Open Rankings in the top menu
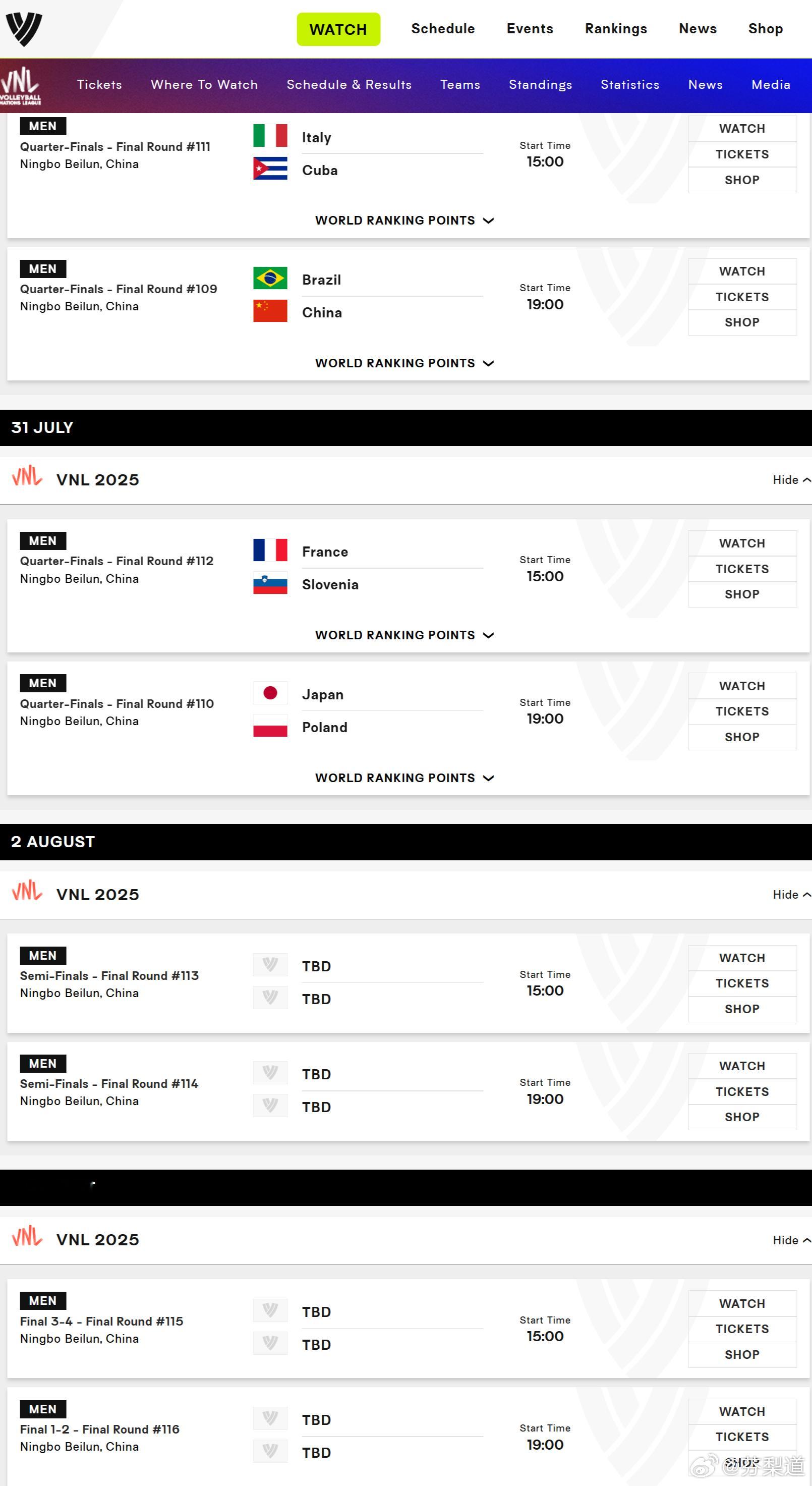Image resolution: width=812 pixels, height=1486 pixels. point(616,29)
